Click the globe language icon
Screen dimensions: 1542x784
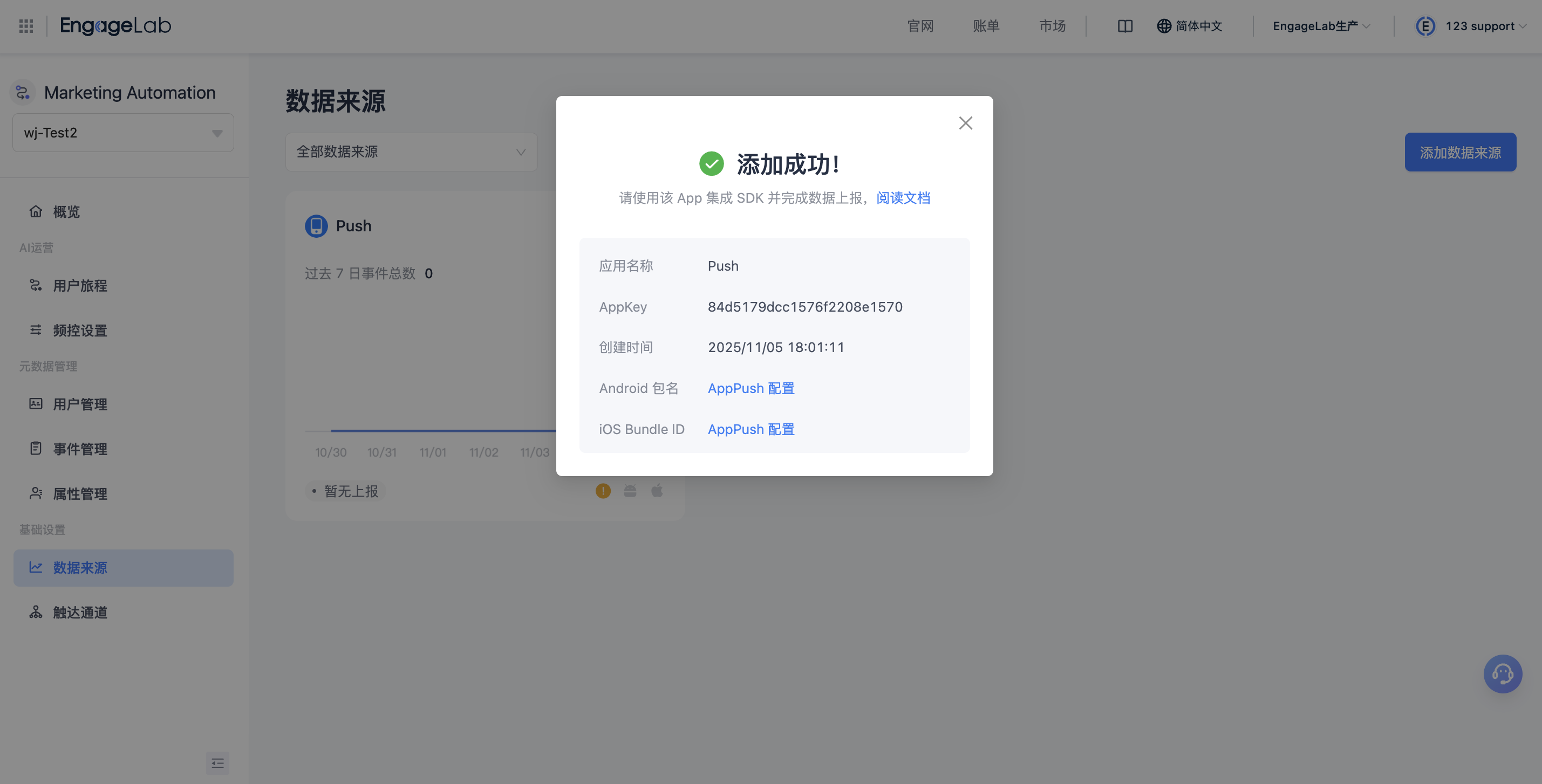coord(1164,26)
